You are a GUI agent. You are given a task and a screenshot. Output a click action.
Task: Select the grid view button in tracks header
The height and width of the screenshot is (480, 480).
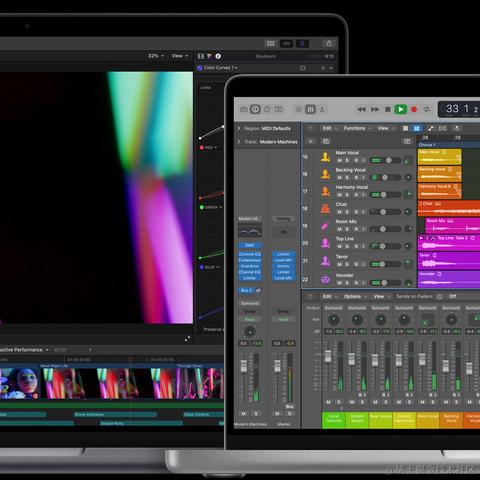point(405,128)
